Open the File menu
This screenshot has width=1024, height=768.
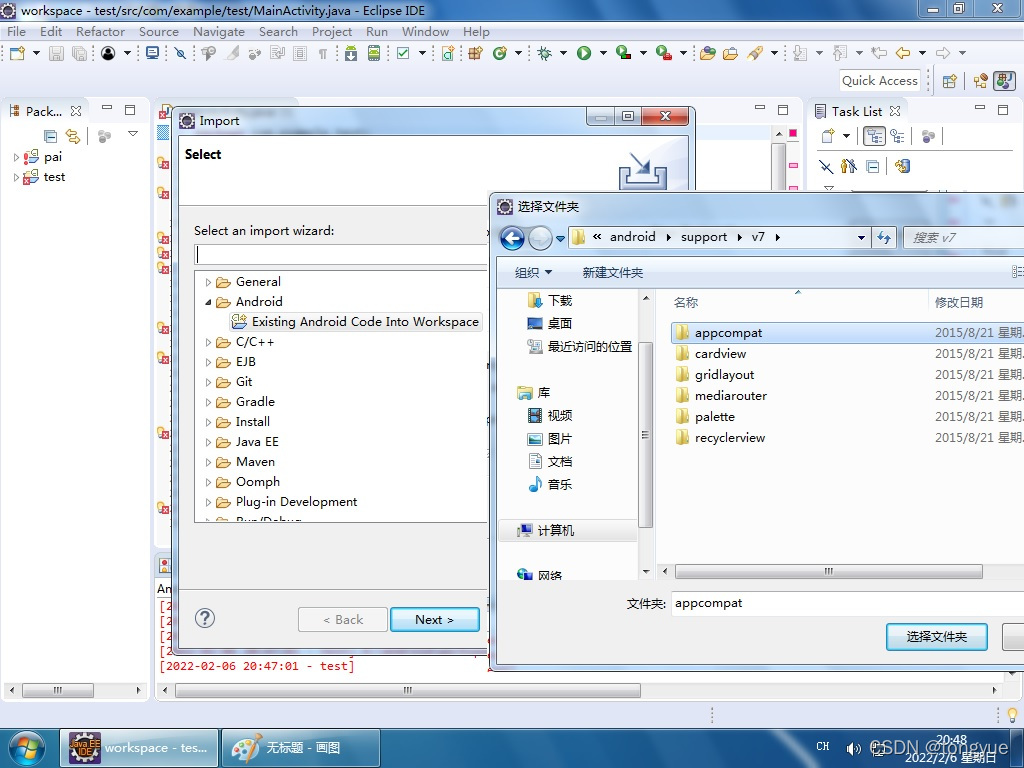point(16,31)
